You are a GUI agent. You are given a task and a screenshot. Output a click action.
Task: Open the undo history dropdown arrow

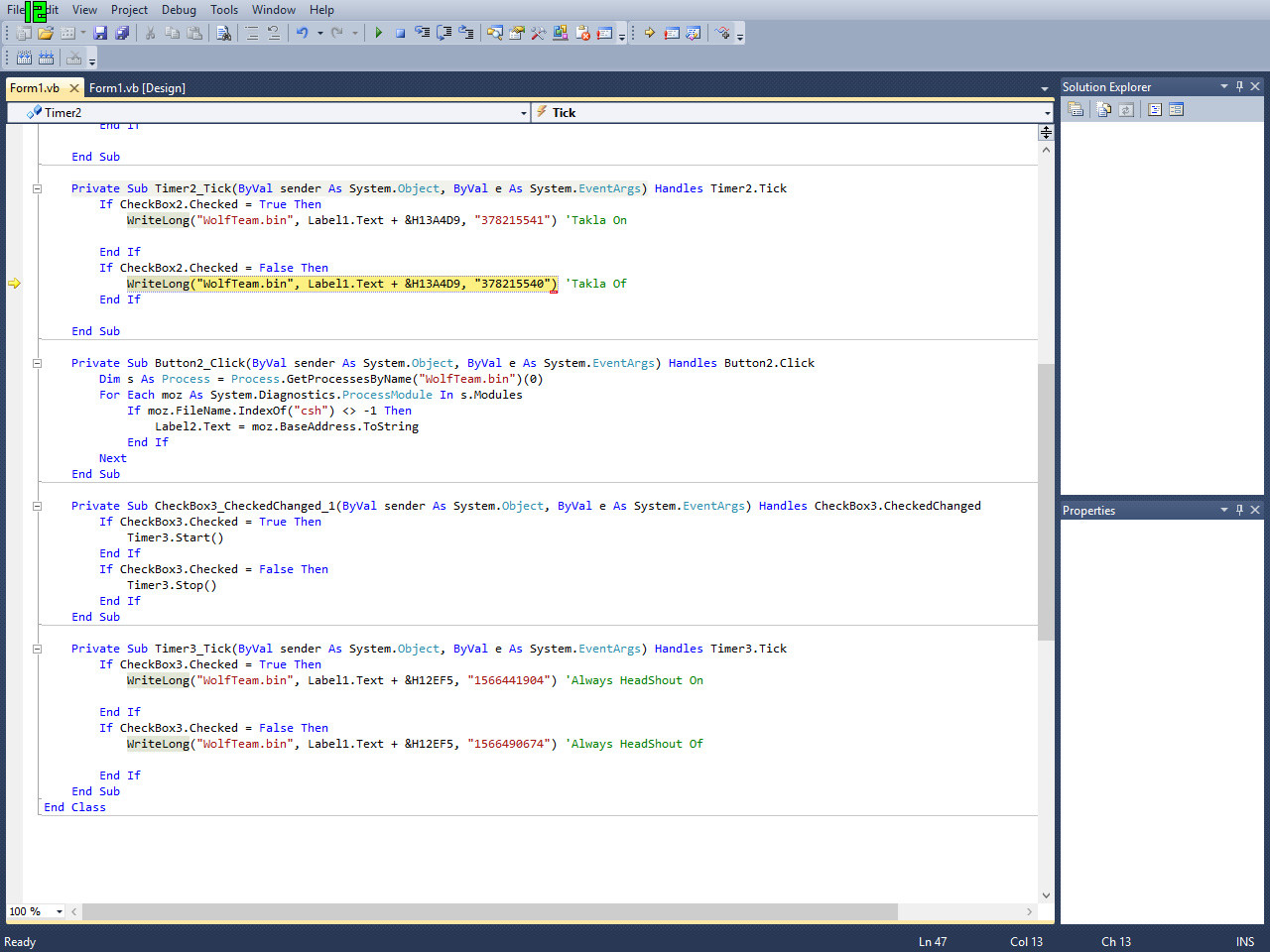pyautogui.click(x=319, y=33)
